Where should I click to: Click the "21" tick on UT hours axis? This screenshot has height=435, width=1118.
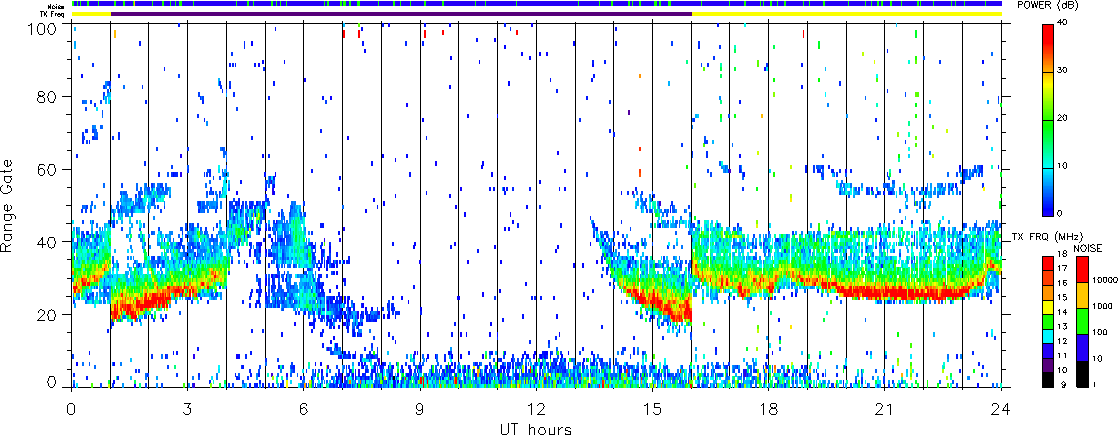pyautogui.click(x=885, y=409)
